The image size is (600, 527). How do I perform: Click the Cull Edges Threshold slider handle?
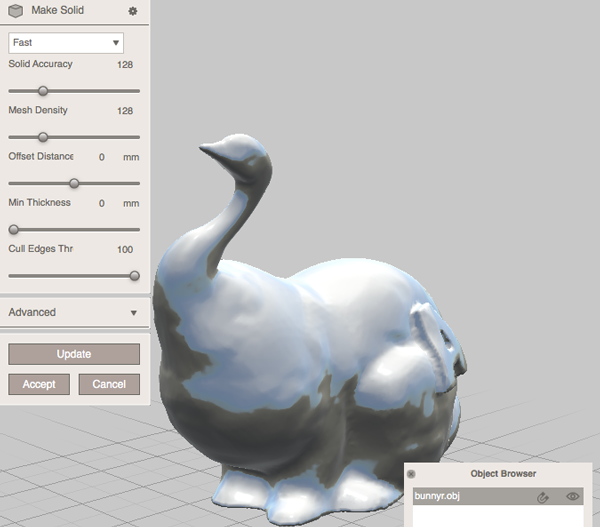pos(134,276)
